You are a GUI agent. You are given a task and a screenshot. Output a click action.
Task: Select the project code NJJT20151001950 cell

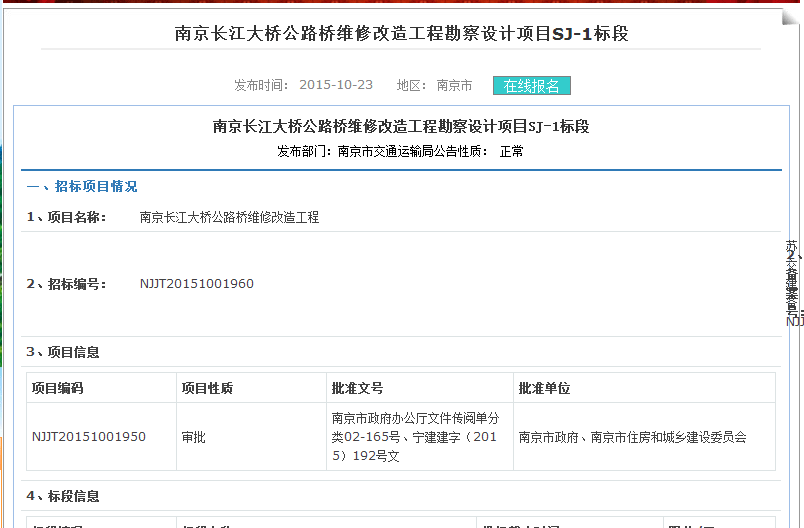[89, 437]
